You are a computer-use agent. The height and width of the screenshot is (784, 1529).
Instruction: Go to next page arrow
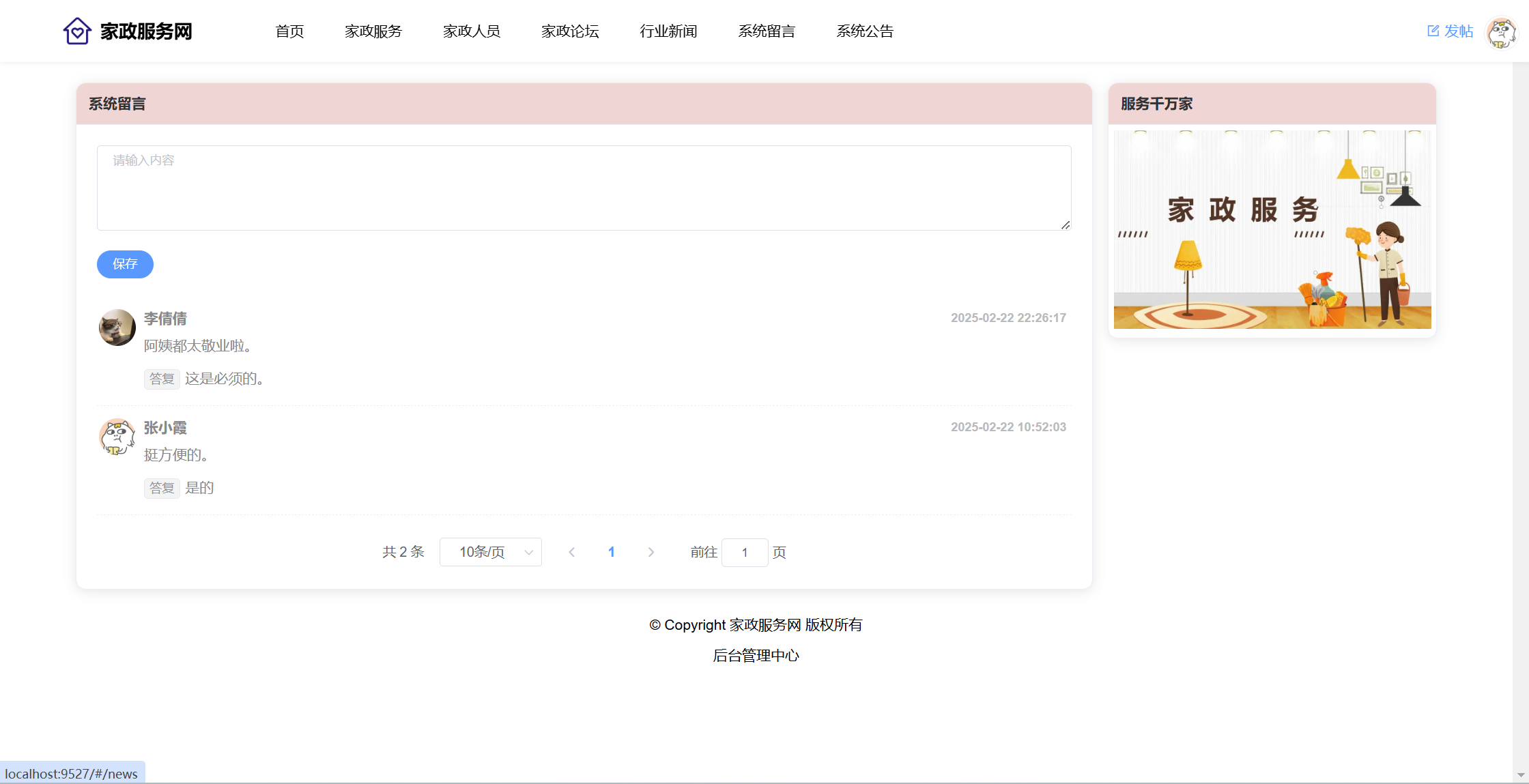click(x=651, y=552)
